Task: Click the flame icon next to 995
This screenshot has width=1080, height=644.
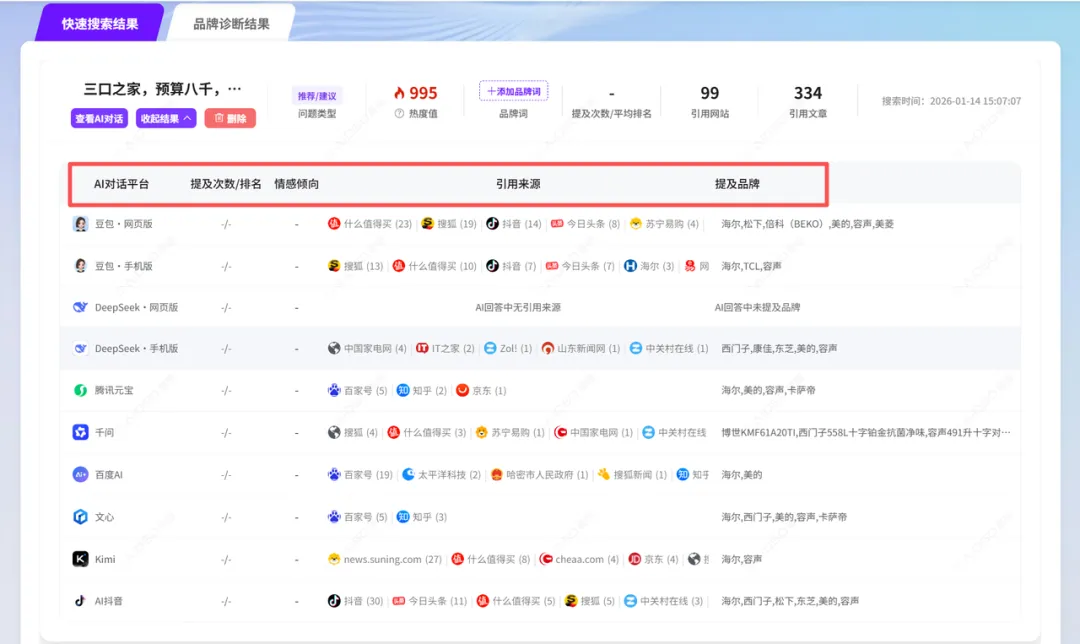Action: [x=399, y=93]
